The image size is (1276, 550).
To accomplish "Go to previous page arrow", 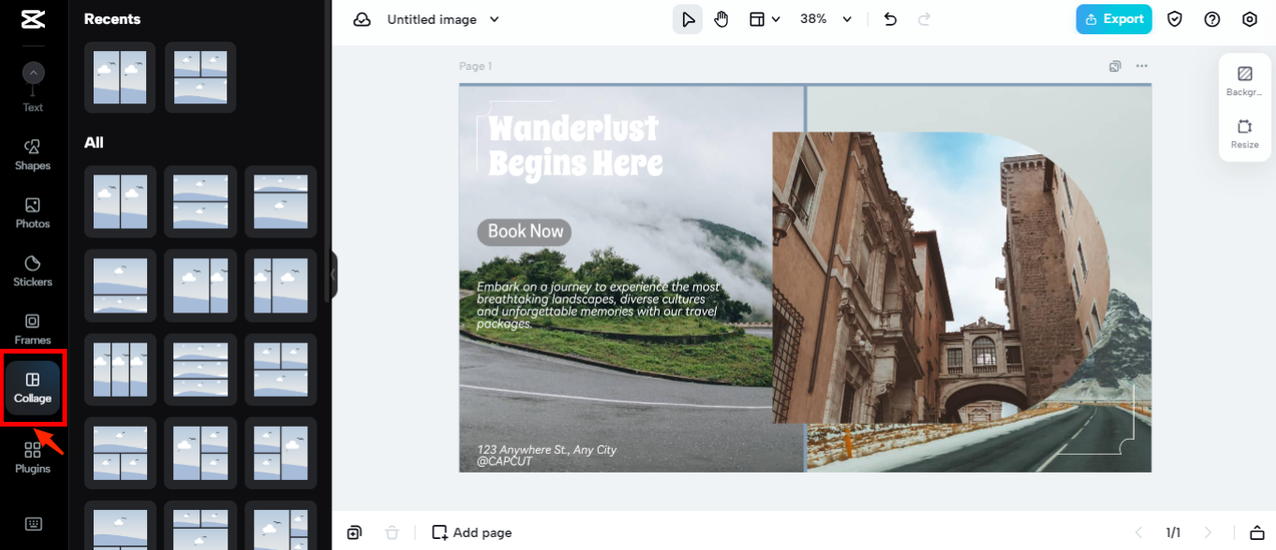I will click(x=1138, y=532).
